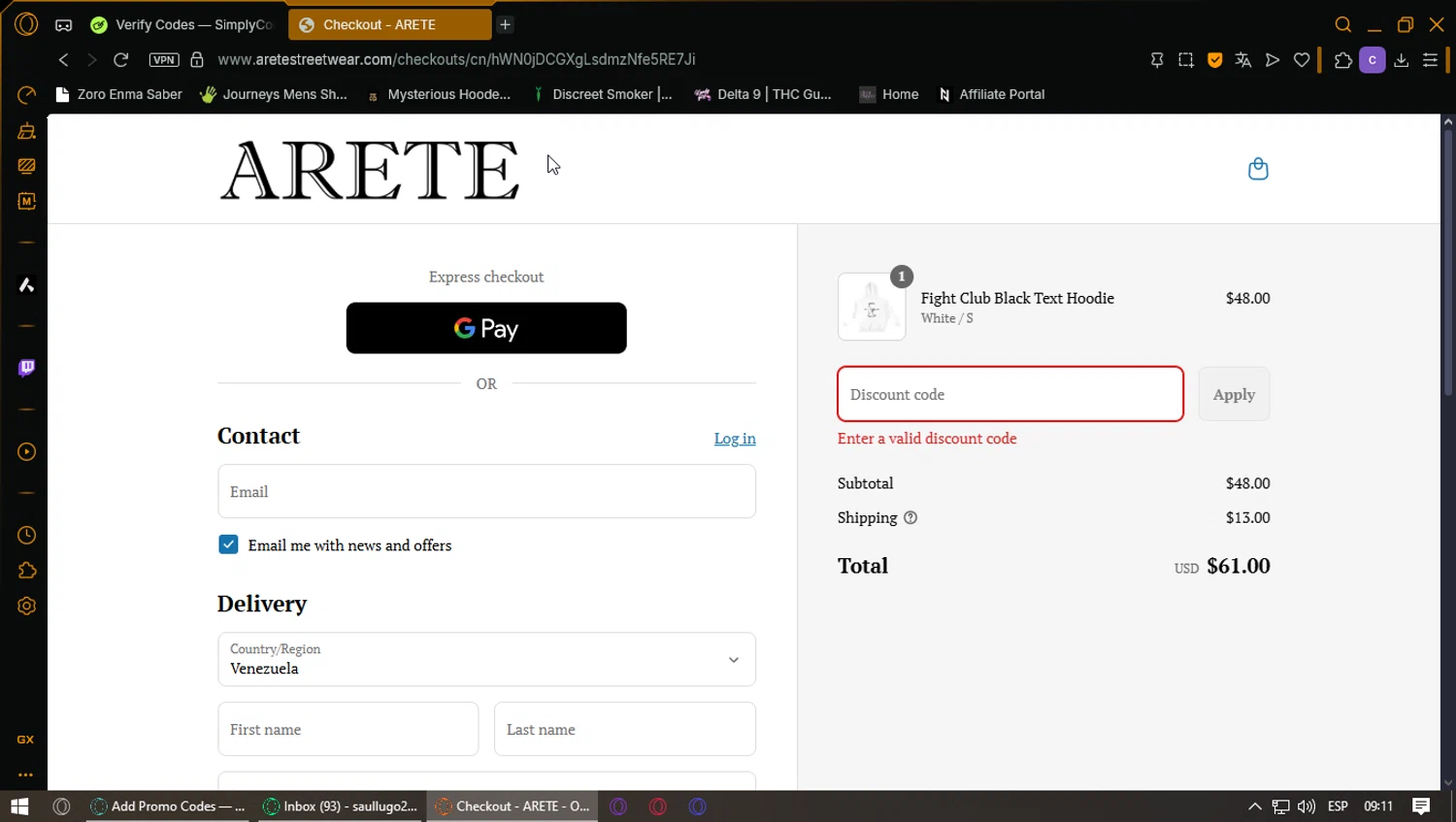
Task: Open the Home bookmark
Action: pos(889,94)
